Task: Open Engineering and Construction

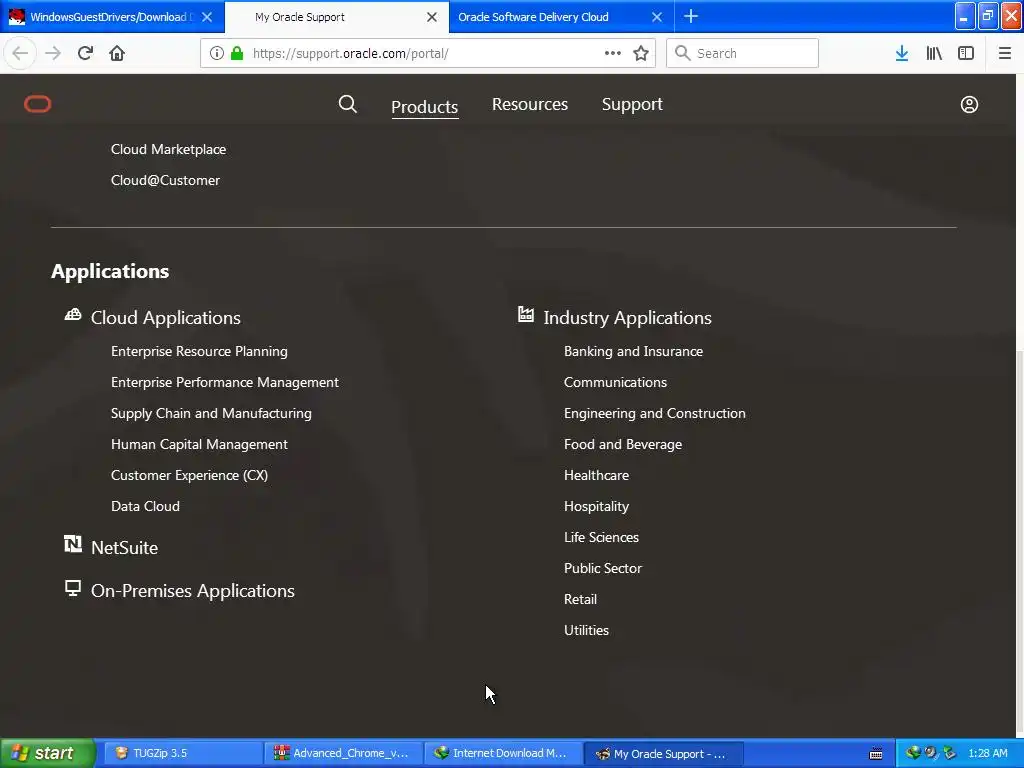Action: click(654, 413)
